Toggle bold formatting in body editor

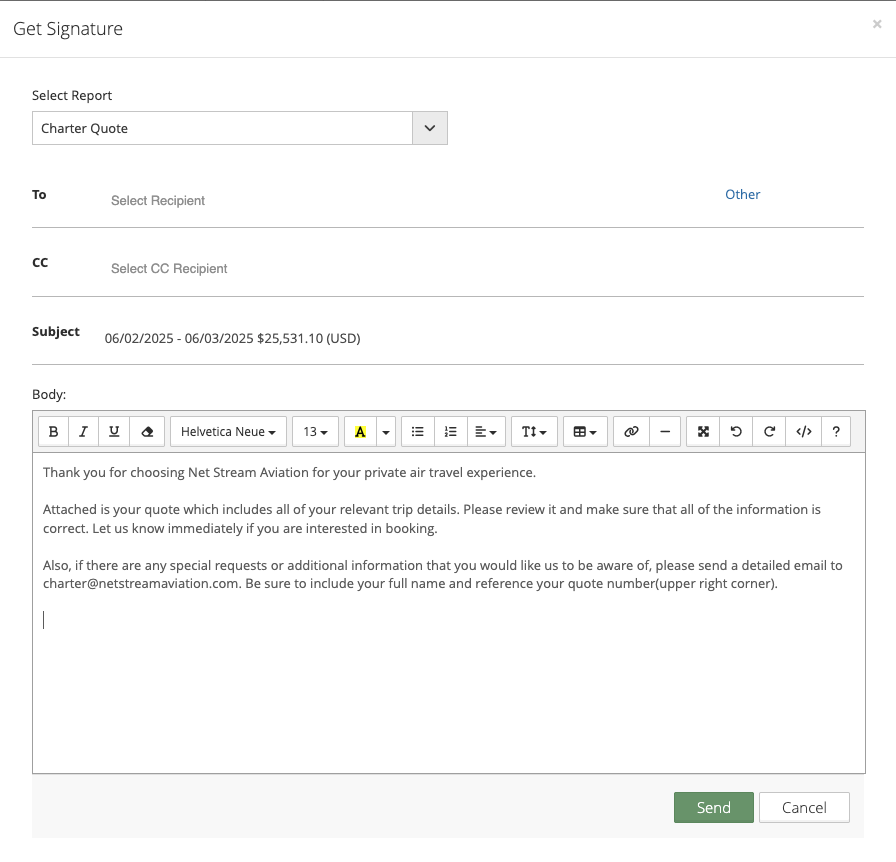[53, 432]
